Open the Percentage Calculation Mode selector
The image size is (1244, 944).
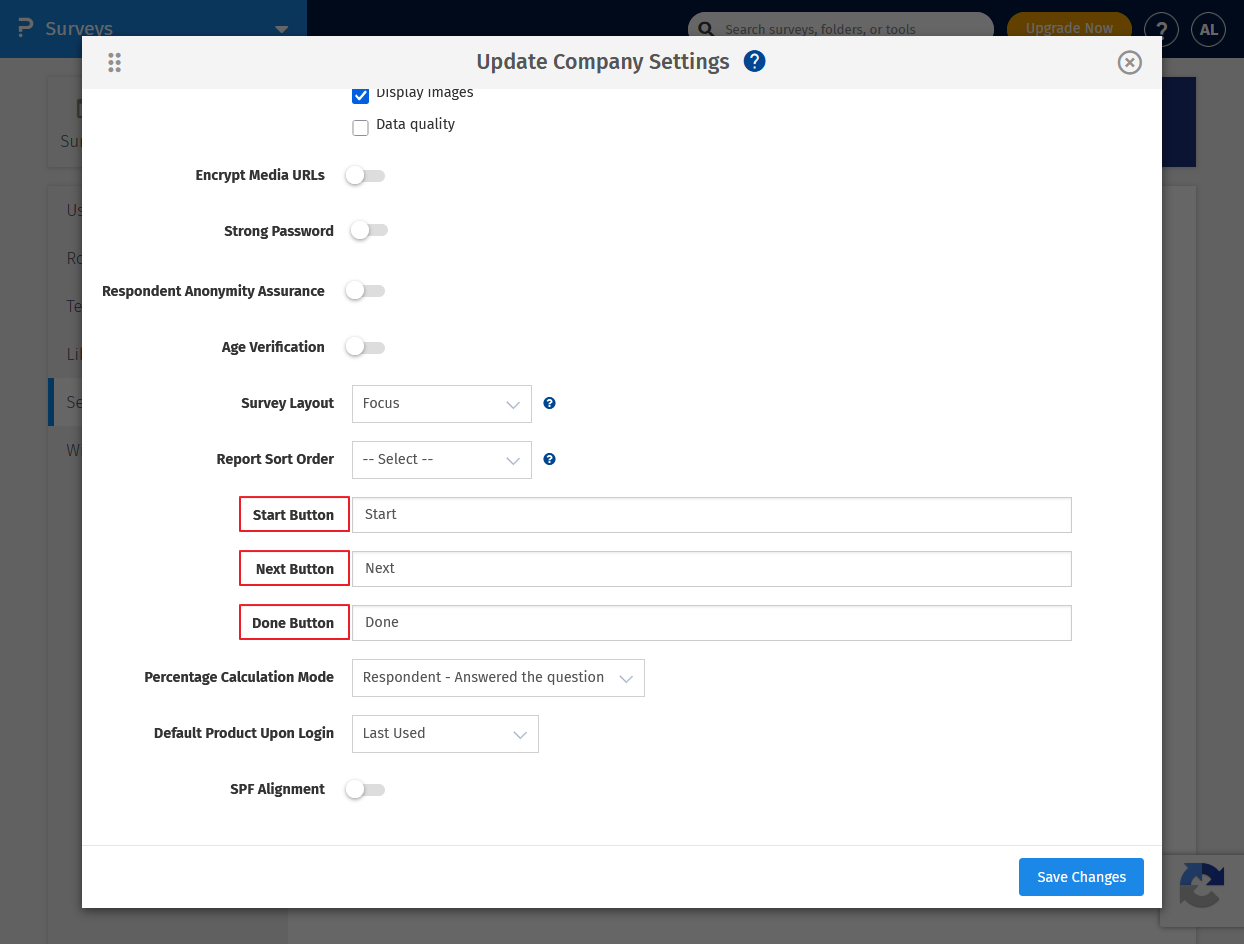tap(497, 677)
